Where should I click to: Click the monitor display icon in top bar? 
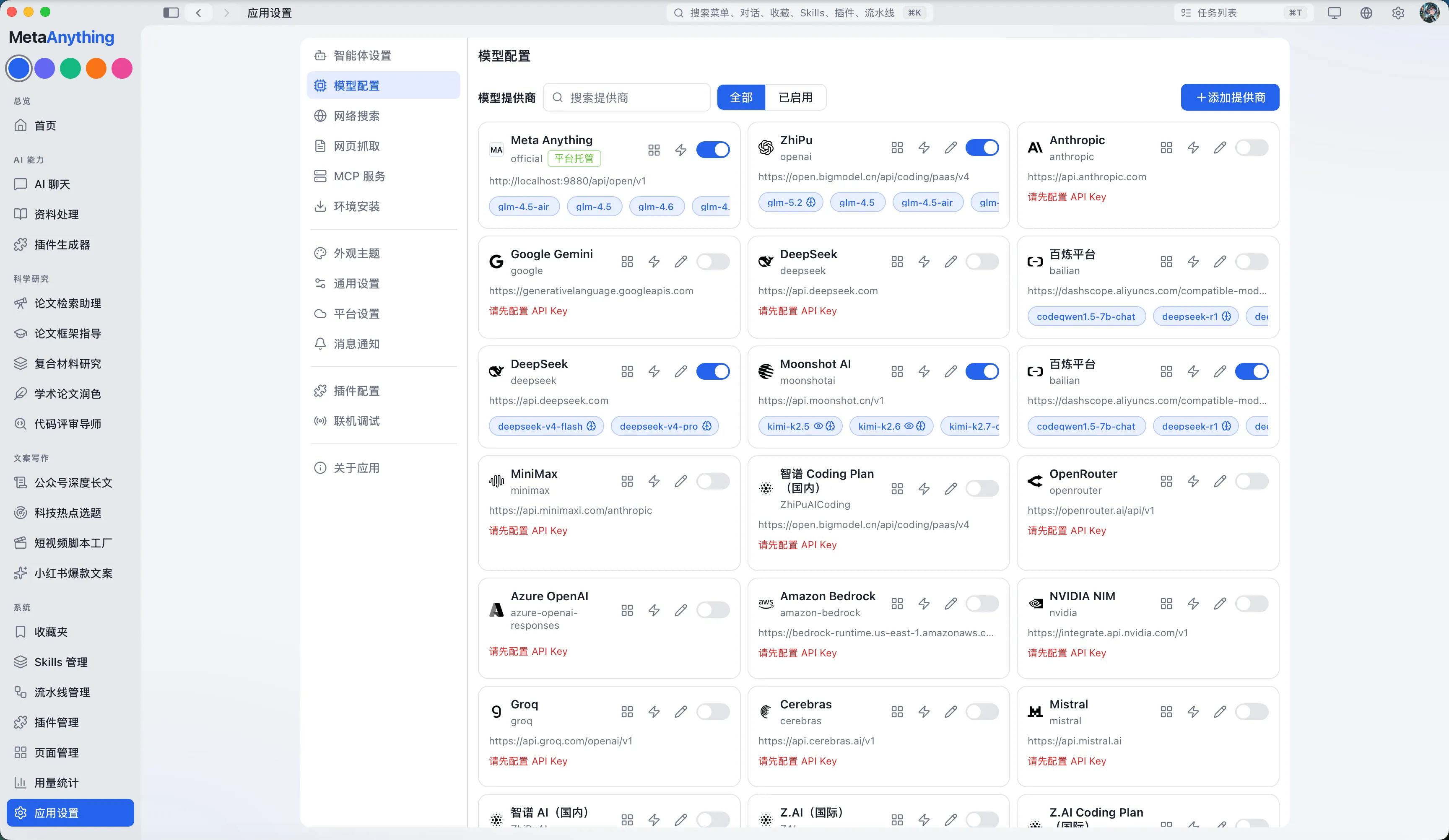[x=1334, y=13]
